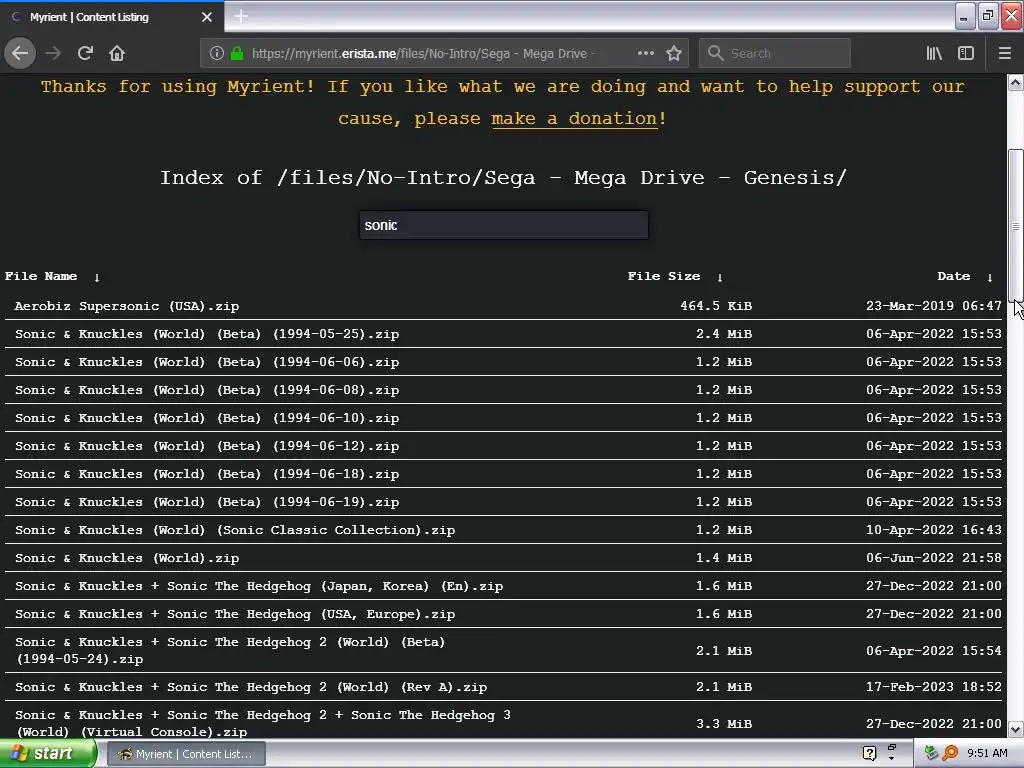Bookmark this page with the star
This screenshot has width=1024, height=768.
point(674,54)
